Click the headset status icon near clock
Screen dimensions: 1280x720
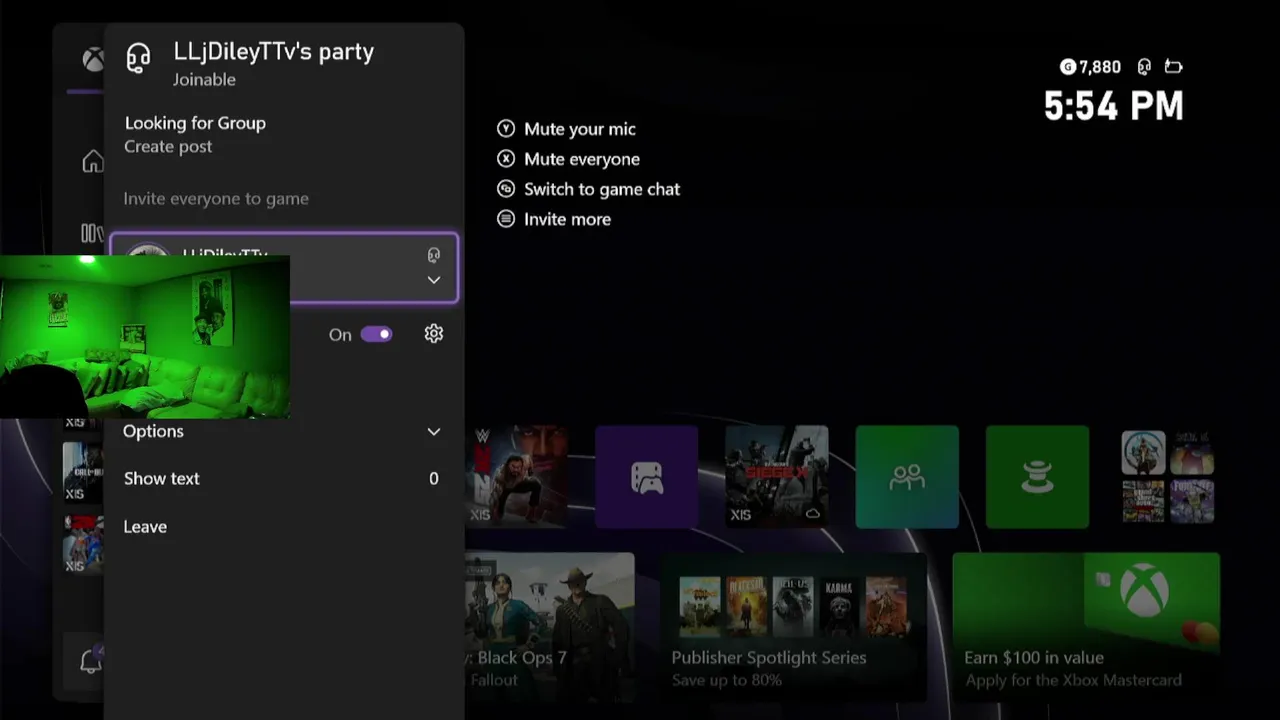pos(1144,67)
